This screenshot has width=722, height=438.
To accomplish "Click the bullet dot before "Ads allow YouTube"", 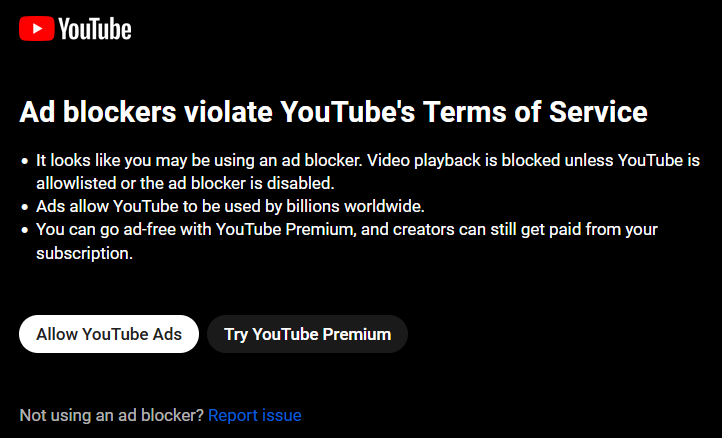I will click(x=25, y=208).
